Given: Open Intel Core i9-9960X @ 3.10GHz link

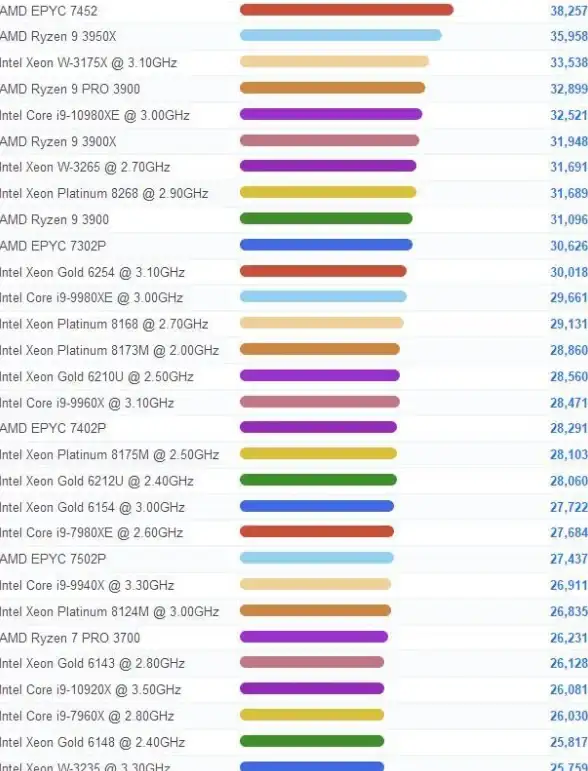Looking at the screenshot, I should click(x=87, y=403).
